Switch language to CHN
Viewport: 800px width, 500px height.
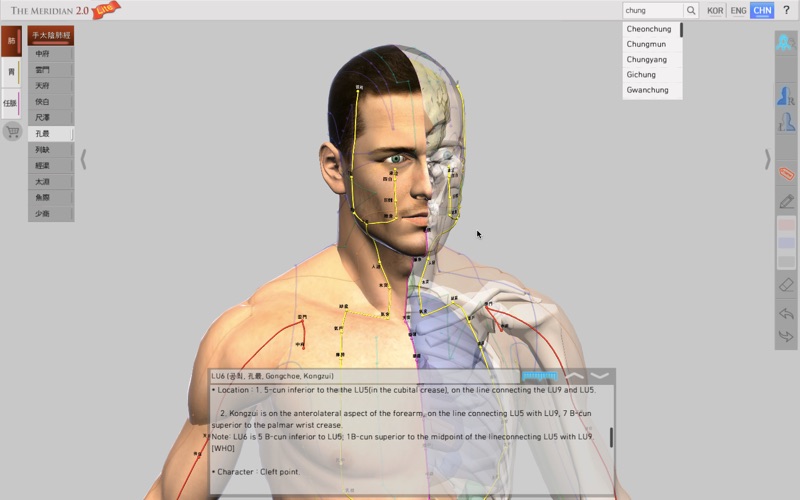point(762,10)
